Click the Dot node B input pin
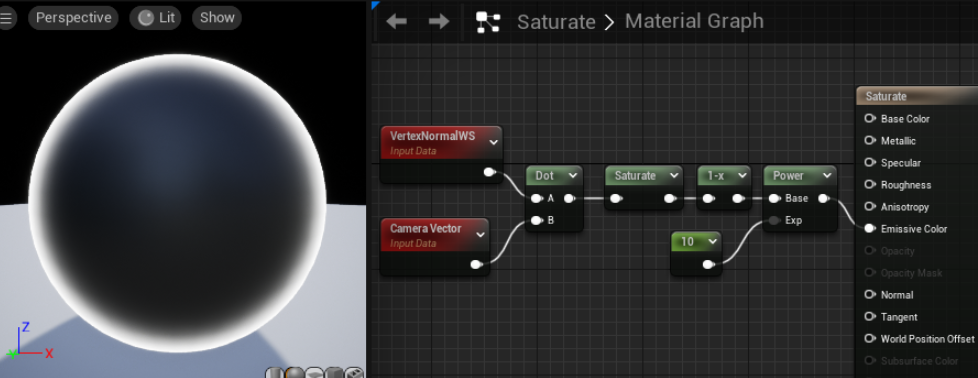The image size is (978, 378). tap(536, 220)
